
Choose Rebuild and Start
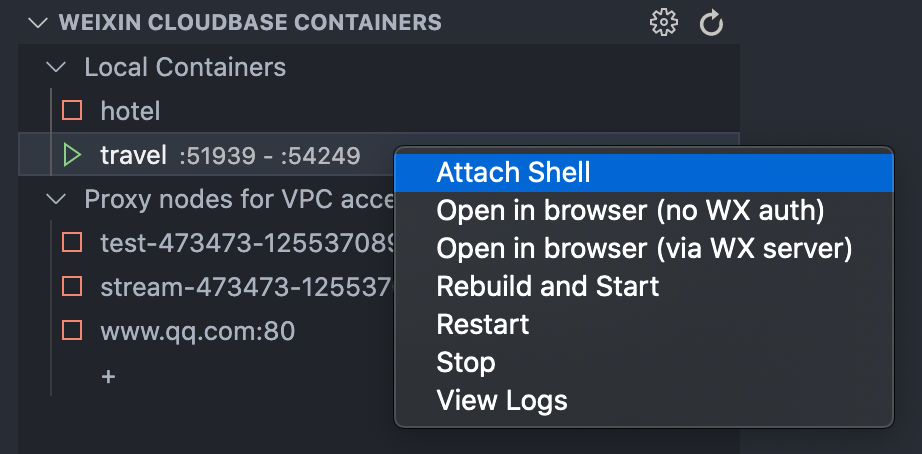pos(548,287)
